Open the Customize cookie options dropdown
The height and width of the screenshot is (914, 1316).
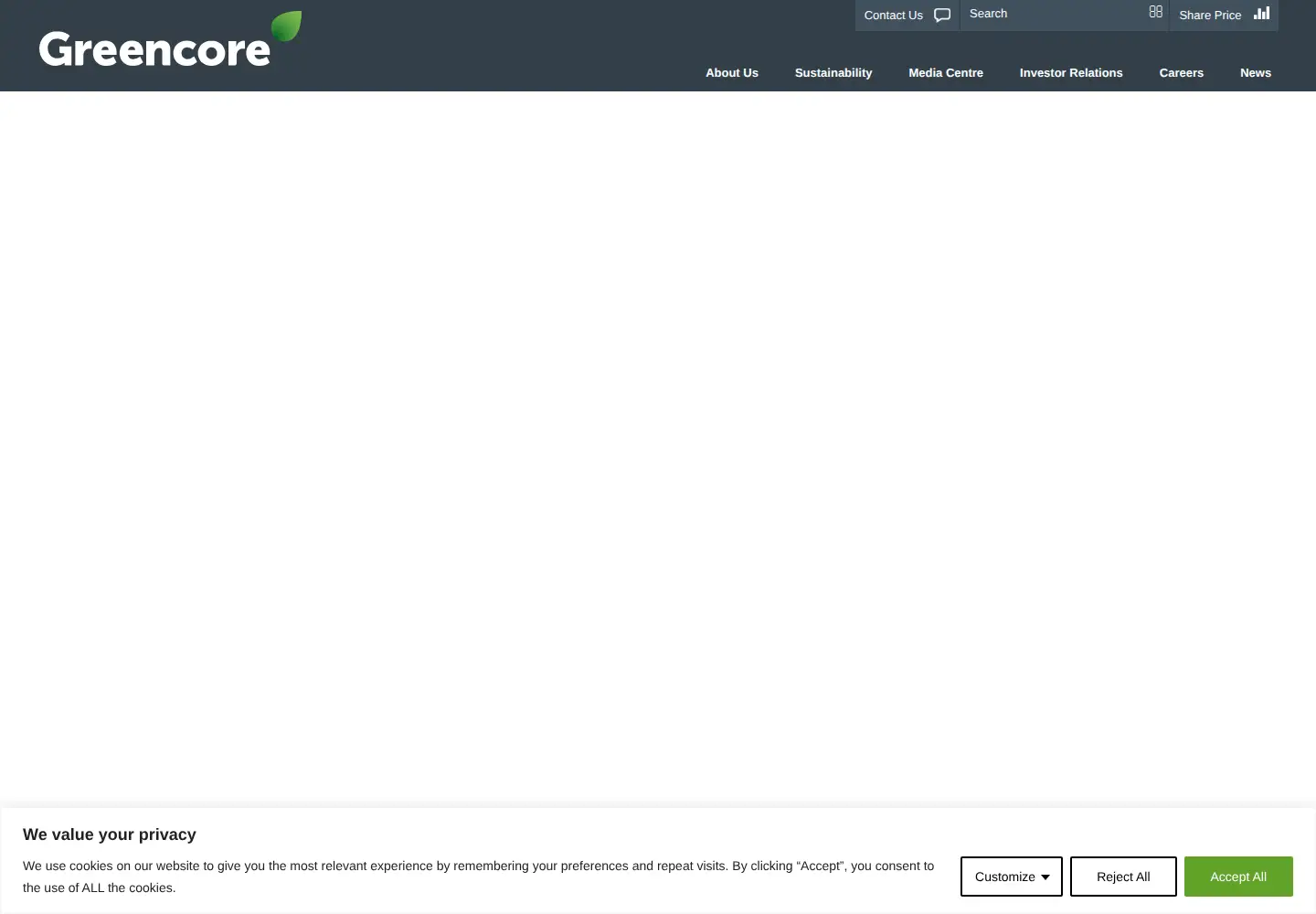(x=1012, y=877)
